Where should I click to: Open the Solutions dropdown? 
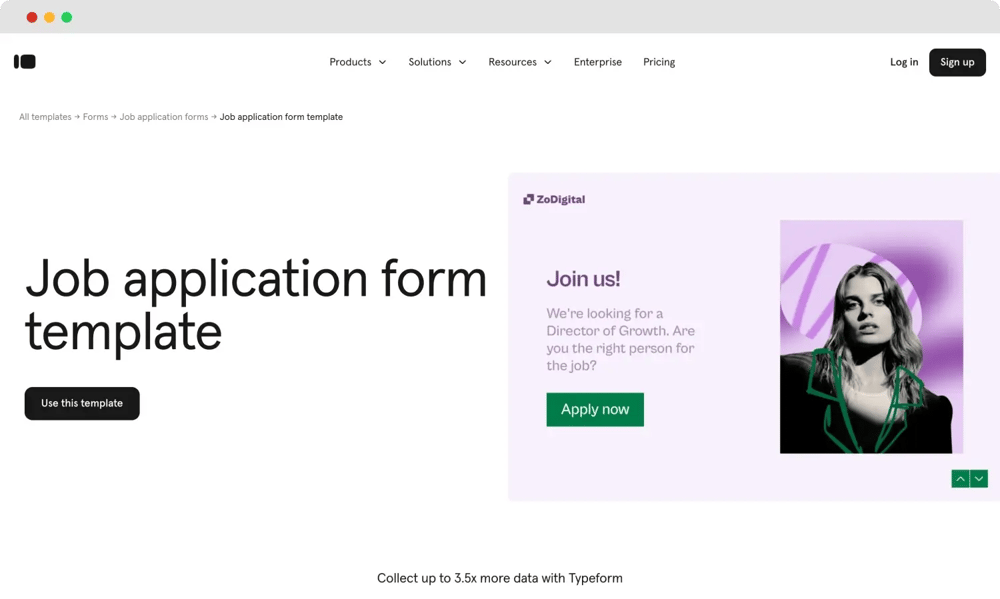(x=437, y=61)
